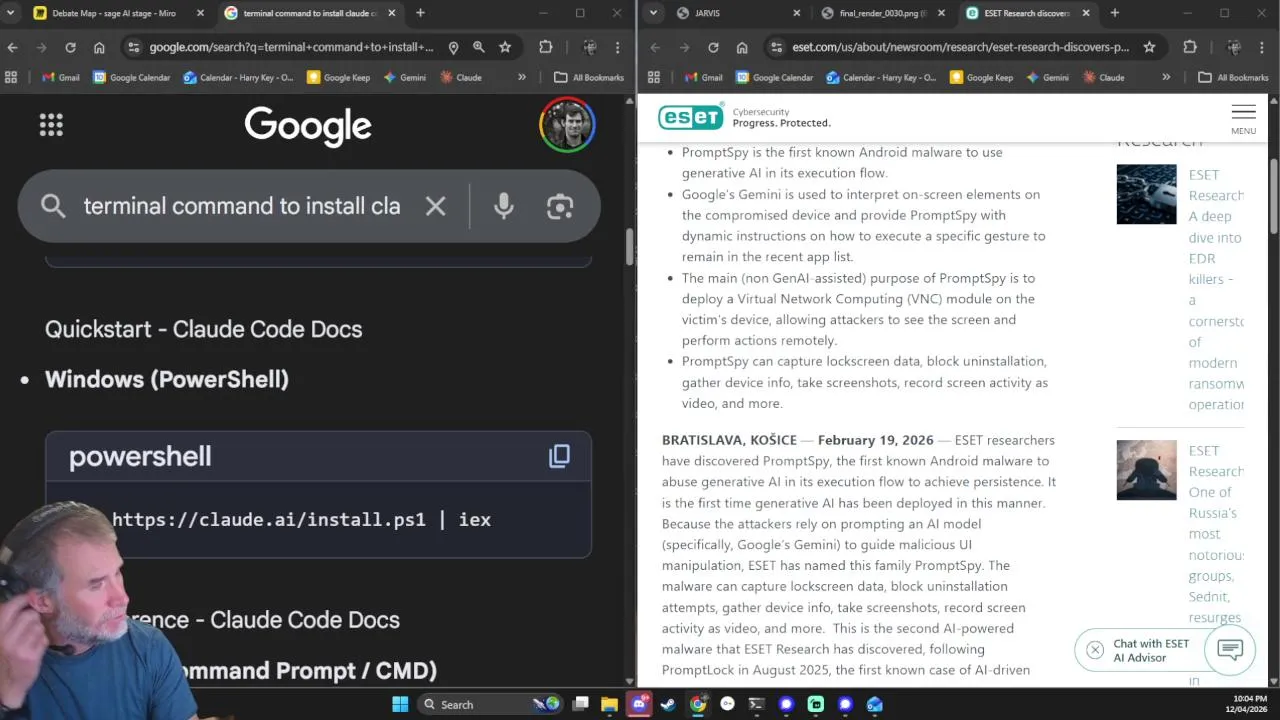1280x720 pixels.
Task: Reload the ESET page in right window
Action: tap(713, 47)
